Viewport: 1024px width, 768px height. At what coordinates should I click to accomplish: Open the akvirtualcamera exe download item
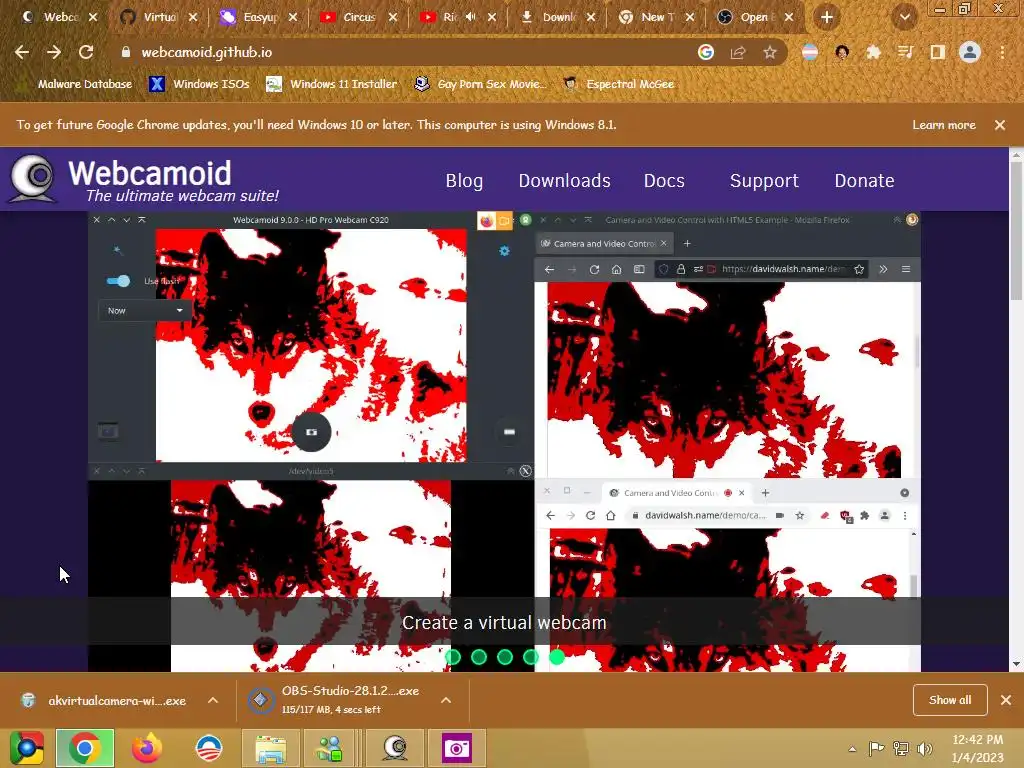pos(104,700)
